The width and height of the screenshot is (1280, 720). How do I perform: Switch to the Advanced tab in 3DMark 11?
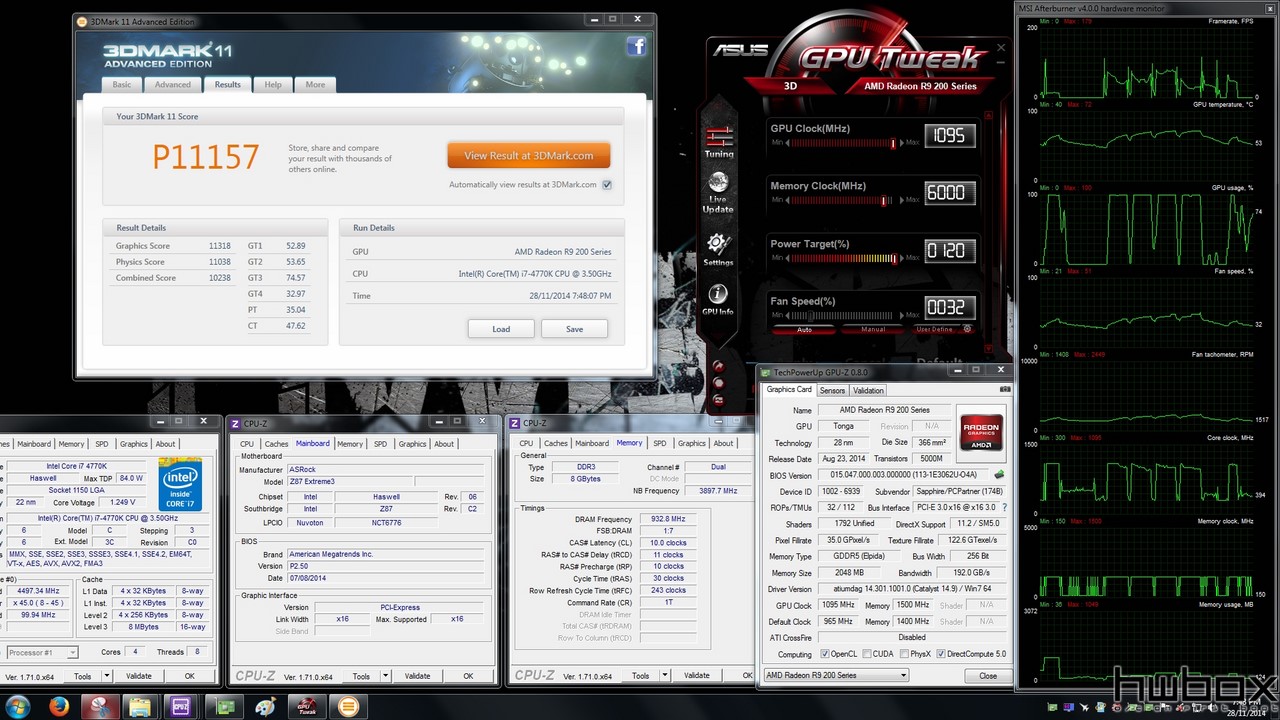coord(172,85)
